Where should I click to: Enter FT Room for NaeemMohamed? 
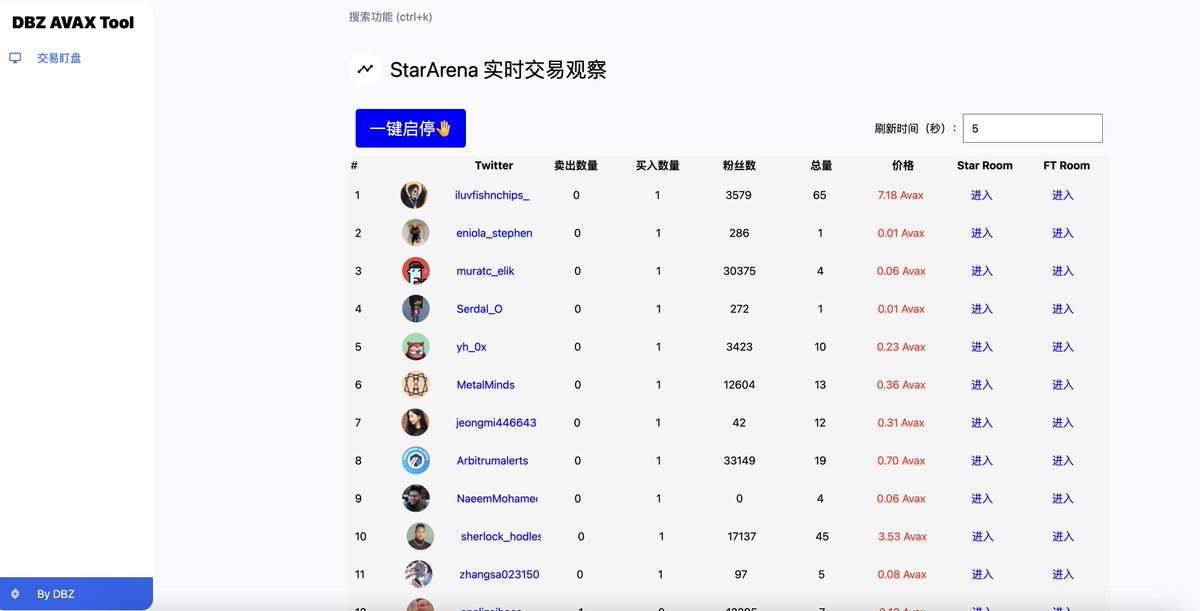point(1062,499)
